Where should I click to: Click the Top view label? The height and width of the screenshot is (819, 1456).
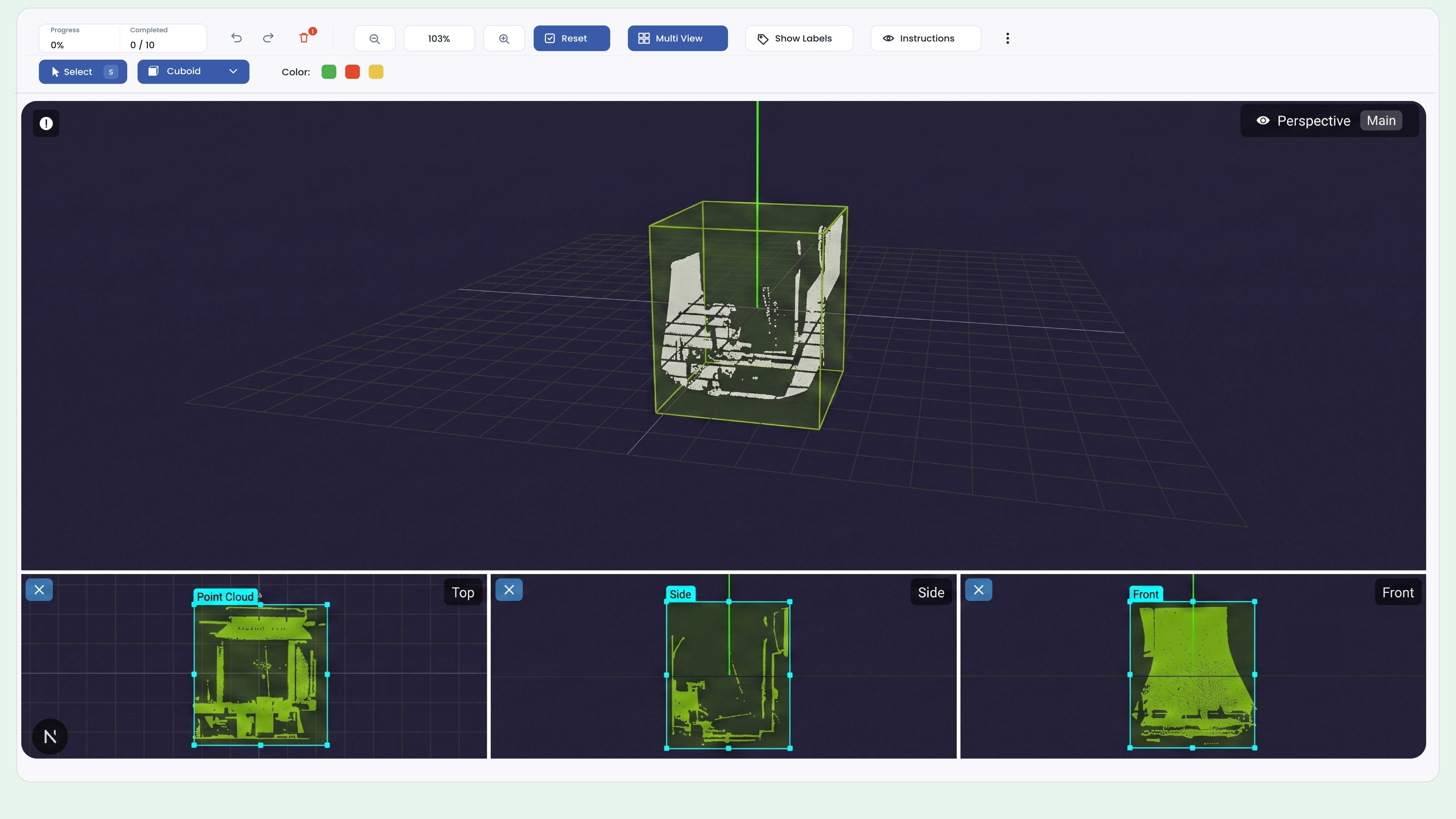[x=463, y=592]
